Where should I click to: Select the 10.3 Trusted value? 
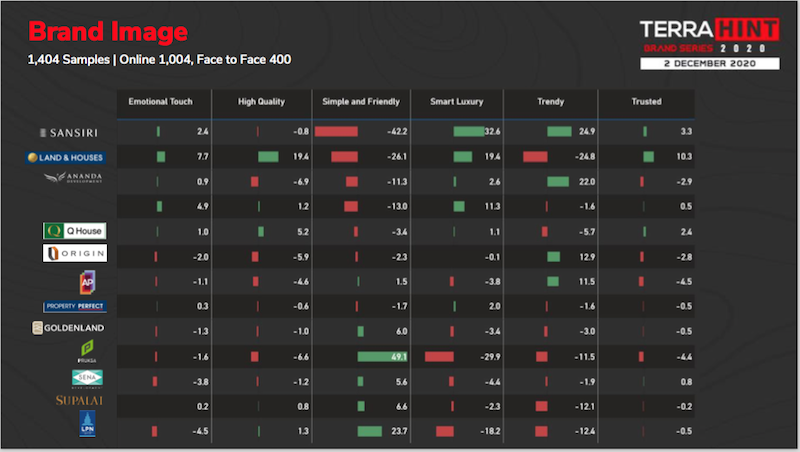tap(684, 157)
